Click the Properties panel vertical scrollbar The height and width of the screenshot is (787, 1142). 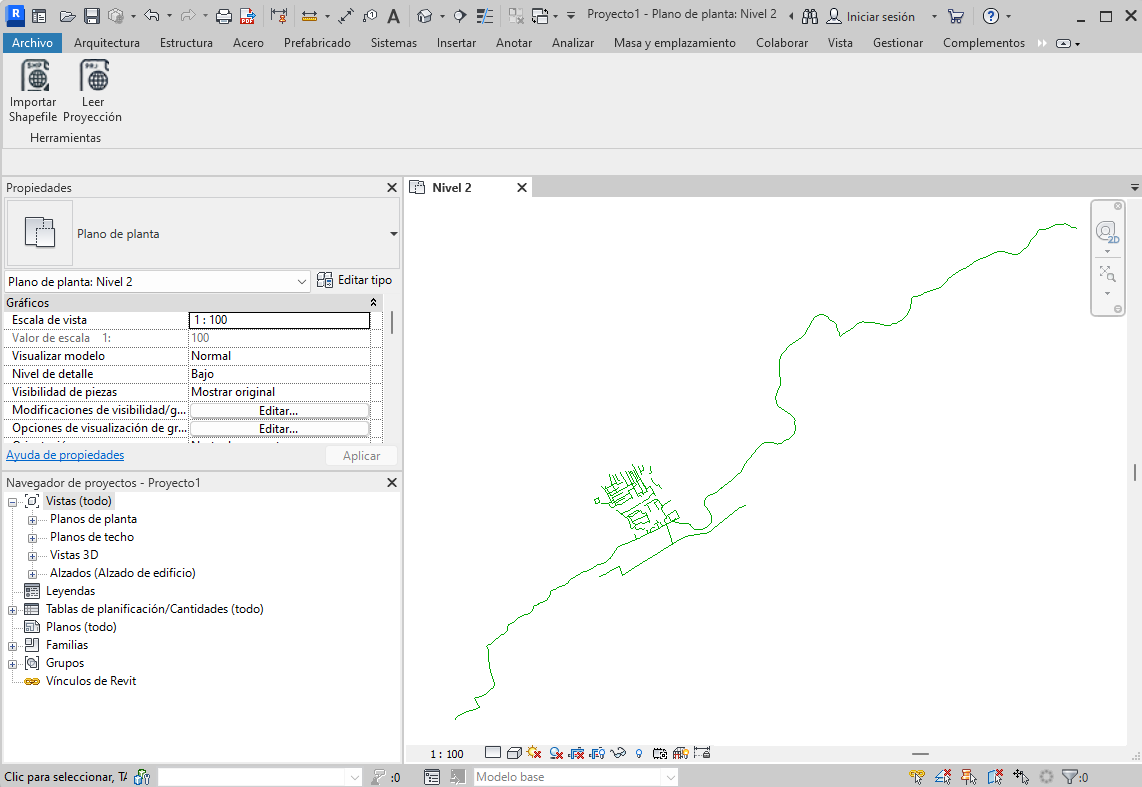click(391, 322)
